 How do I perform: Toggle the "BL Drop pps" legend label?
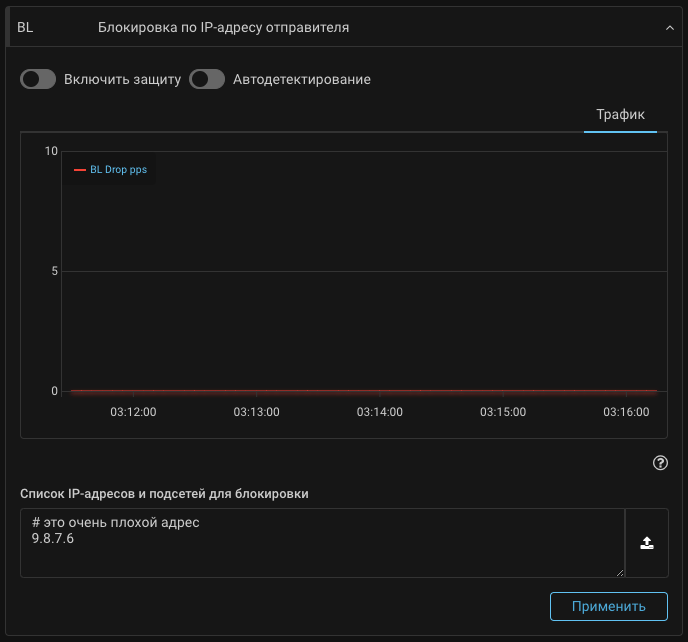[x=118, y=170]
